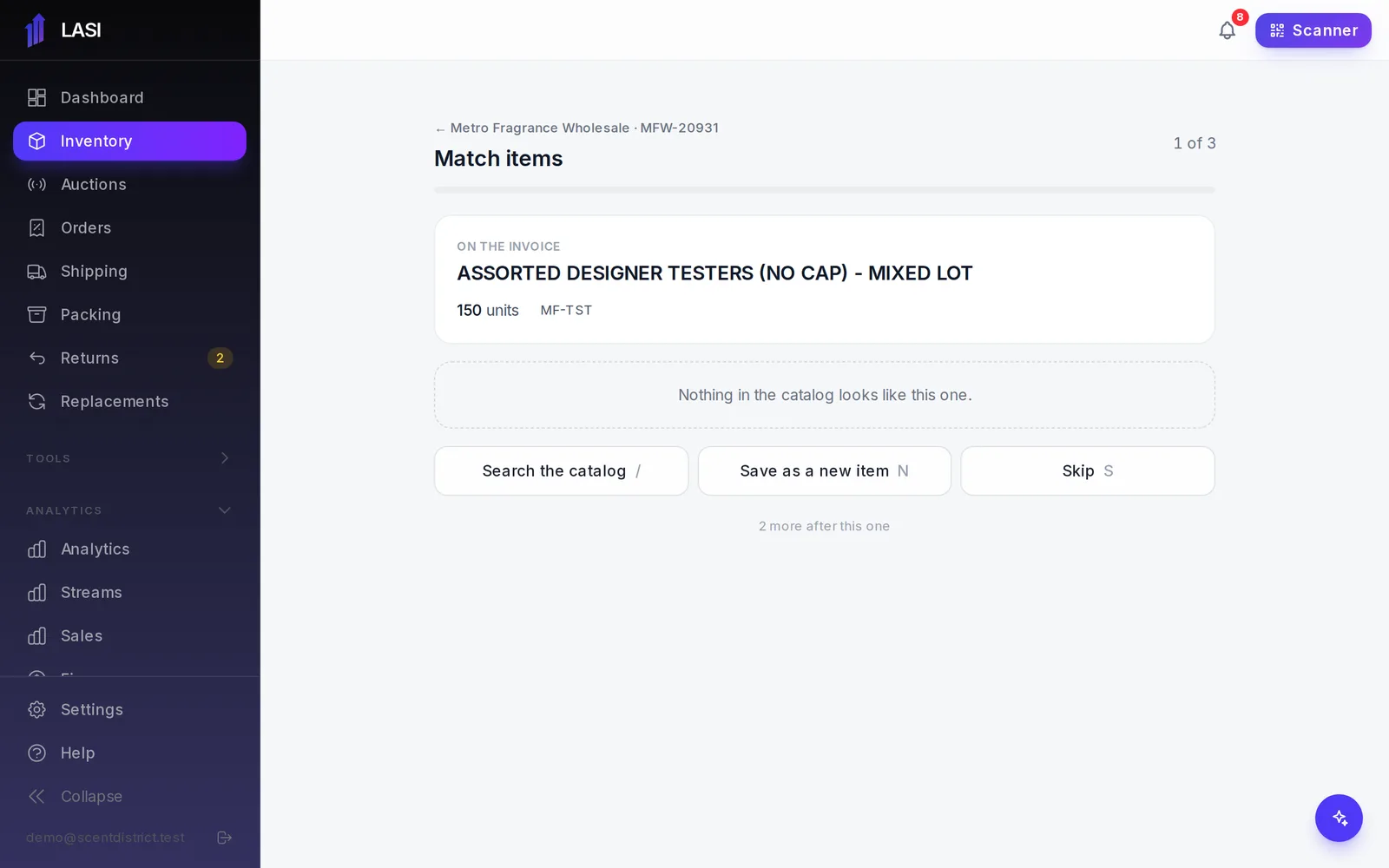The width and height of the screenshot is (1389, 868).
Task: Click Save as a new item
Action: 824,470
